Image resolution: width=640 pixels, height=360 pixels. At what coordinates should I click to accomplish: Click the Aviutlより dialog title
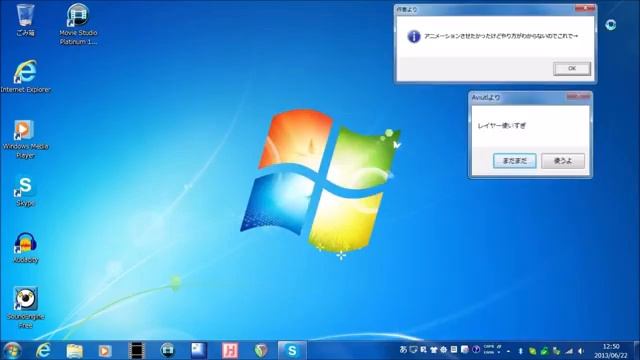point(486,98)
